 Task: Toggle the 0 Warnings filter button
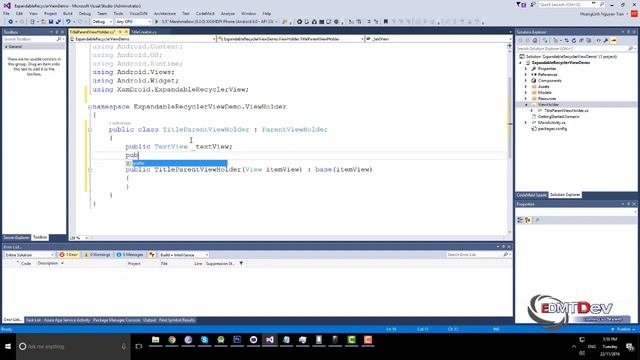click(x=97, y=255)
